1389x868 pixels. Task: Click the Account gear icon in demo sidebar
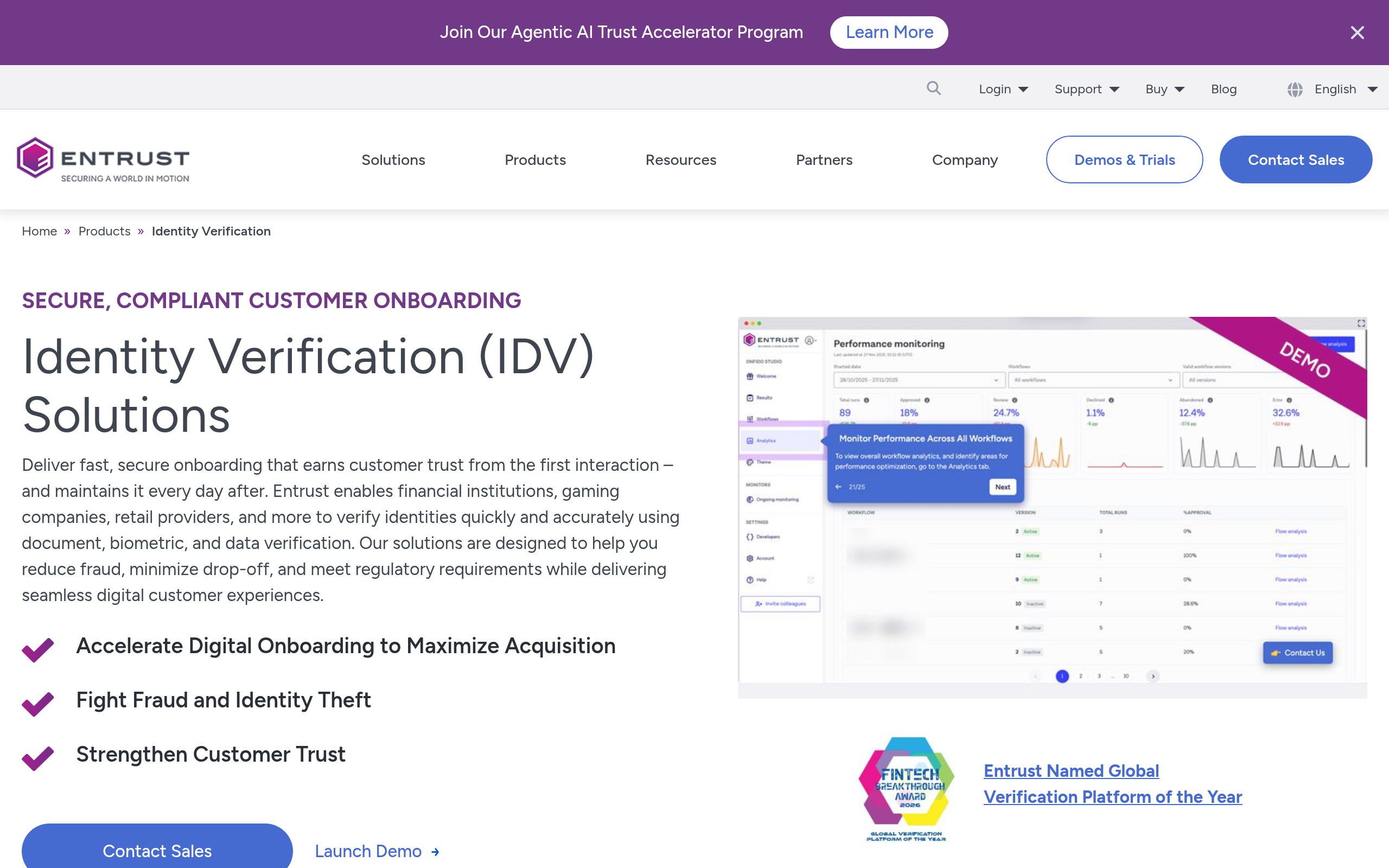750,558
